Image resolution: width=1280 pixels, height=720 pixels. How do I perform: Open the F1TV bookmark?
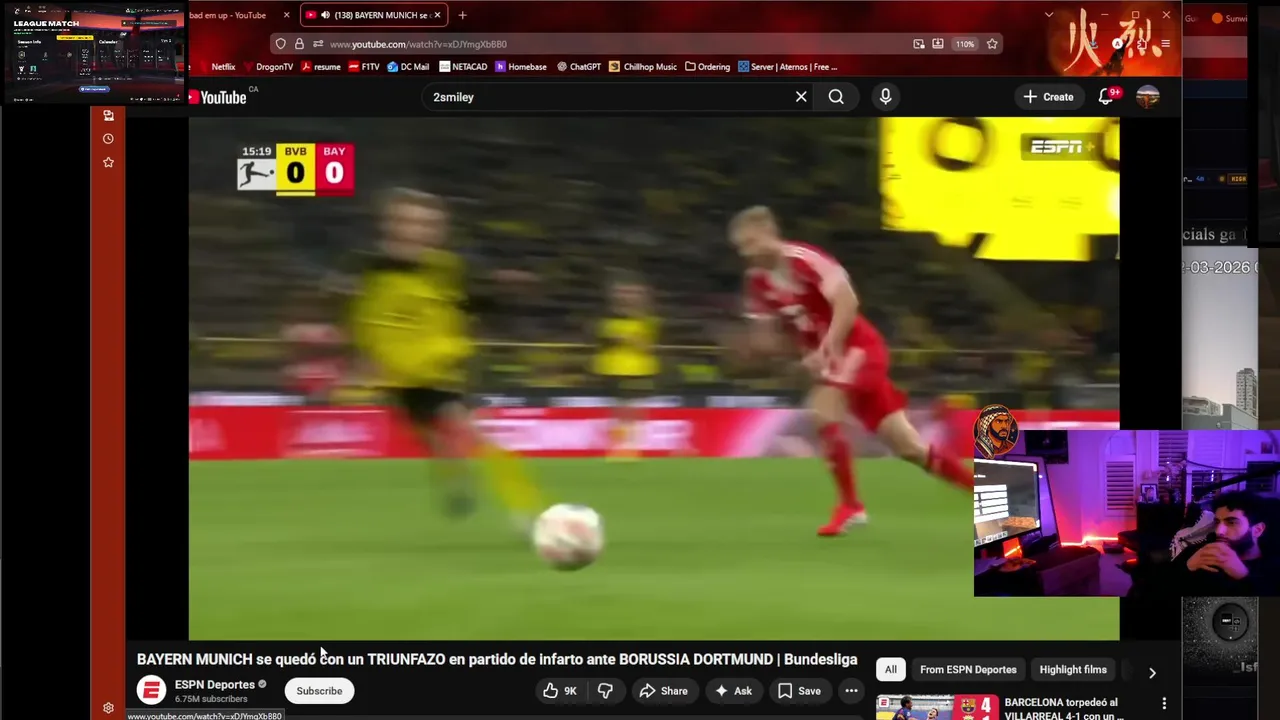(364, 67)
